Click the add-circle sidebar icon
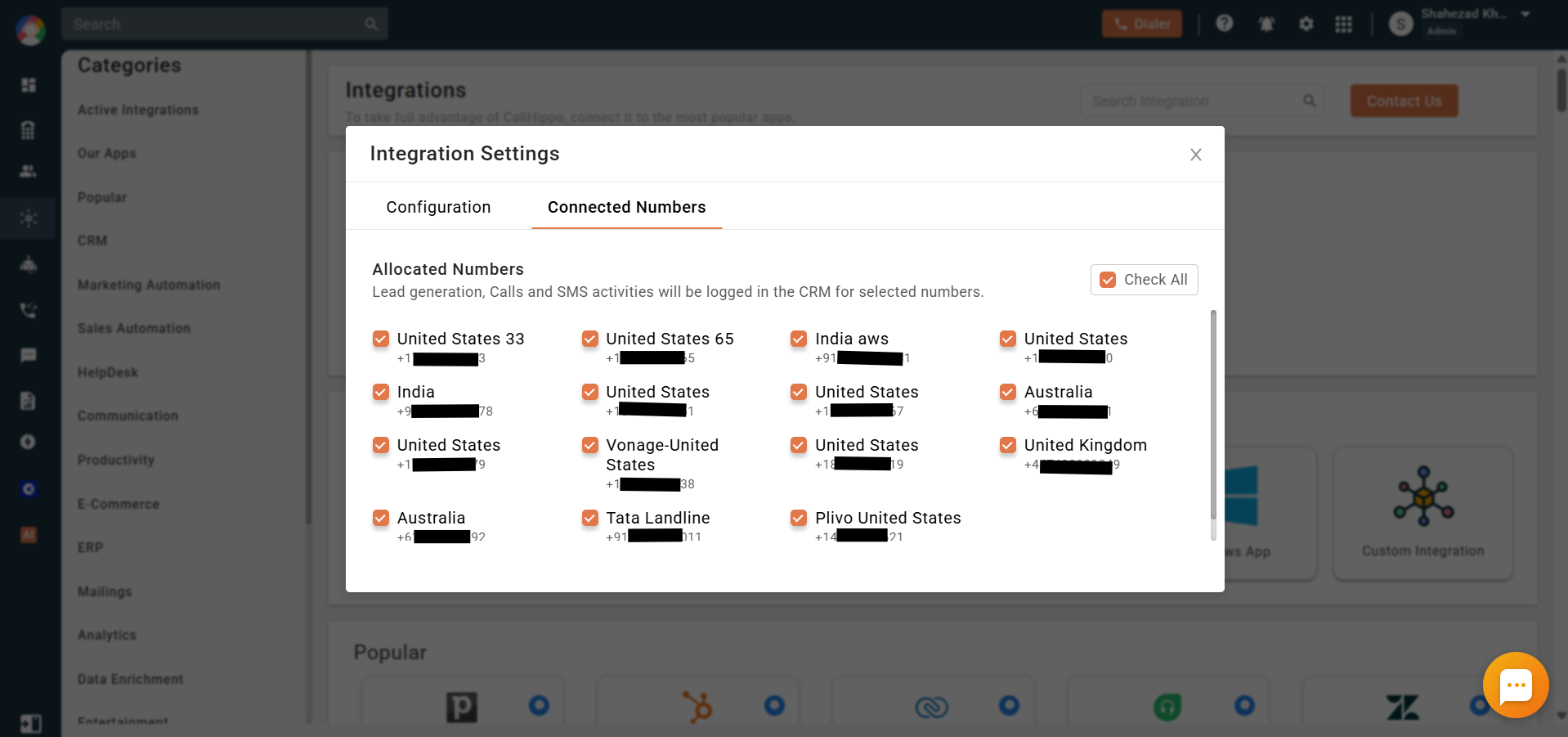 29,442
